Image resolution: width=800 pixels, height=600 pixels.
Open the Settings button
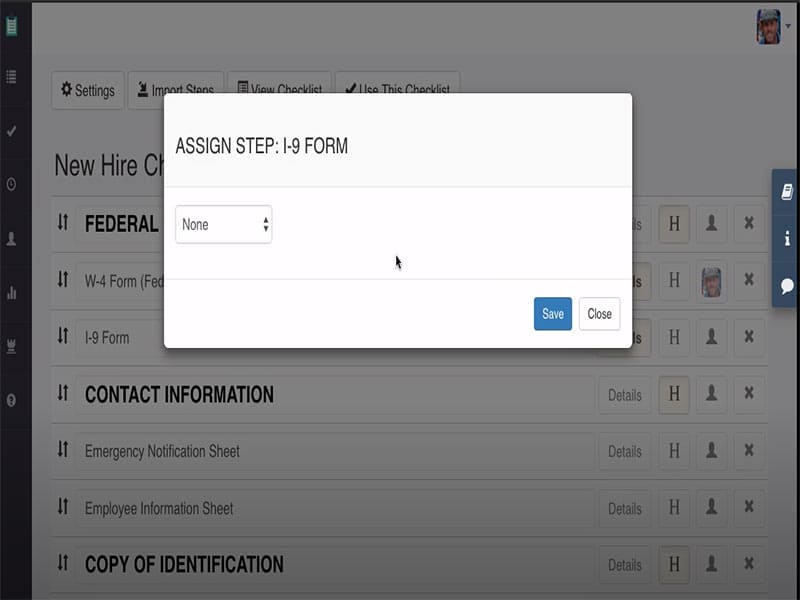[x=88, y=90]
